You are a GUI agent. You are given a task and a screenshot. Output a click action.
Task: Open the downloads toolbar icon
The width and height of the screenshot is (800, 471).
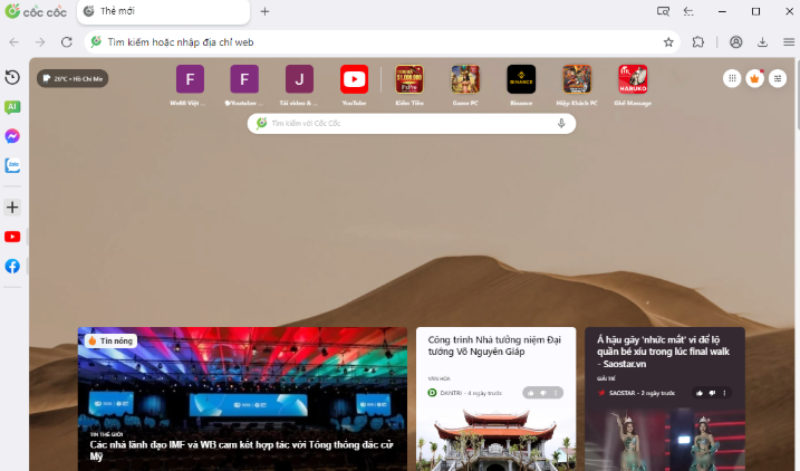[x=762, y=42]
